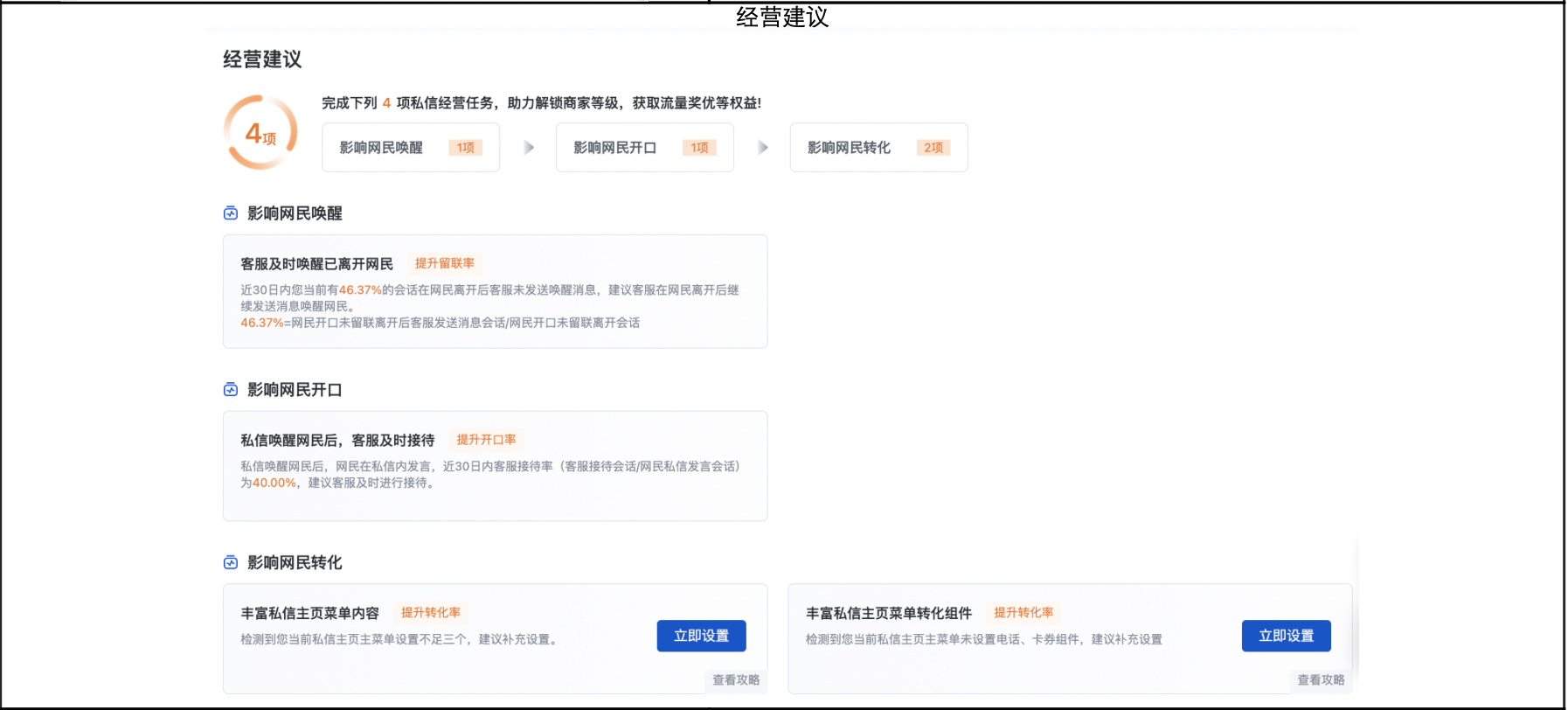Click 立即设置 for 丰富私信主页菜单内容
Screen dimensions: 1568x710
(x=701, y=636)
